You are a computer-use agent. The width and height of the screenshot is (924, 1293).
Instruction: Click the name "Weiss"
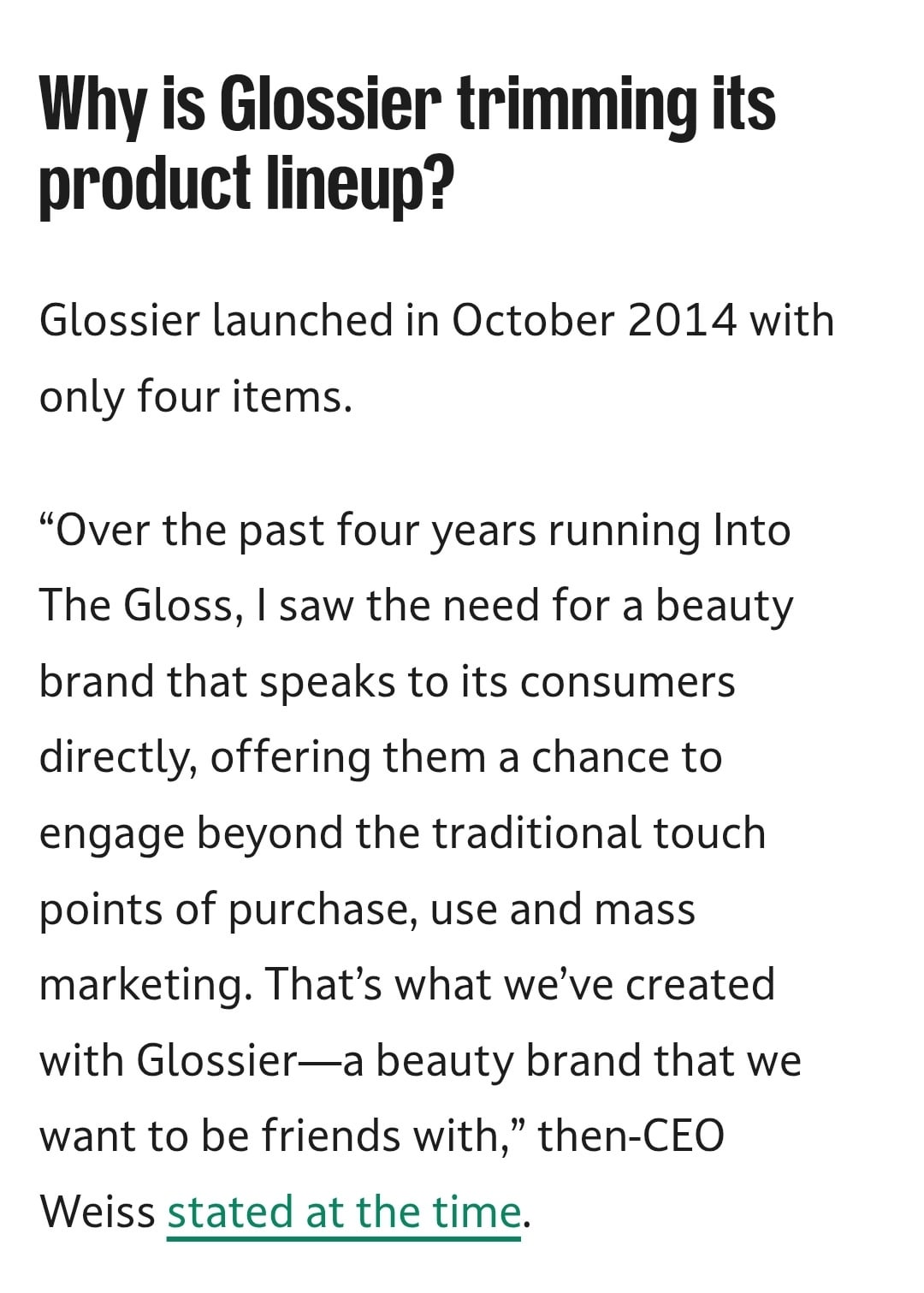[98, 1212]
